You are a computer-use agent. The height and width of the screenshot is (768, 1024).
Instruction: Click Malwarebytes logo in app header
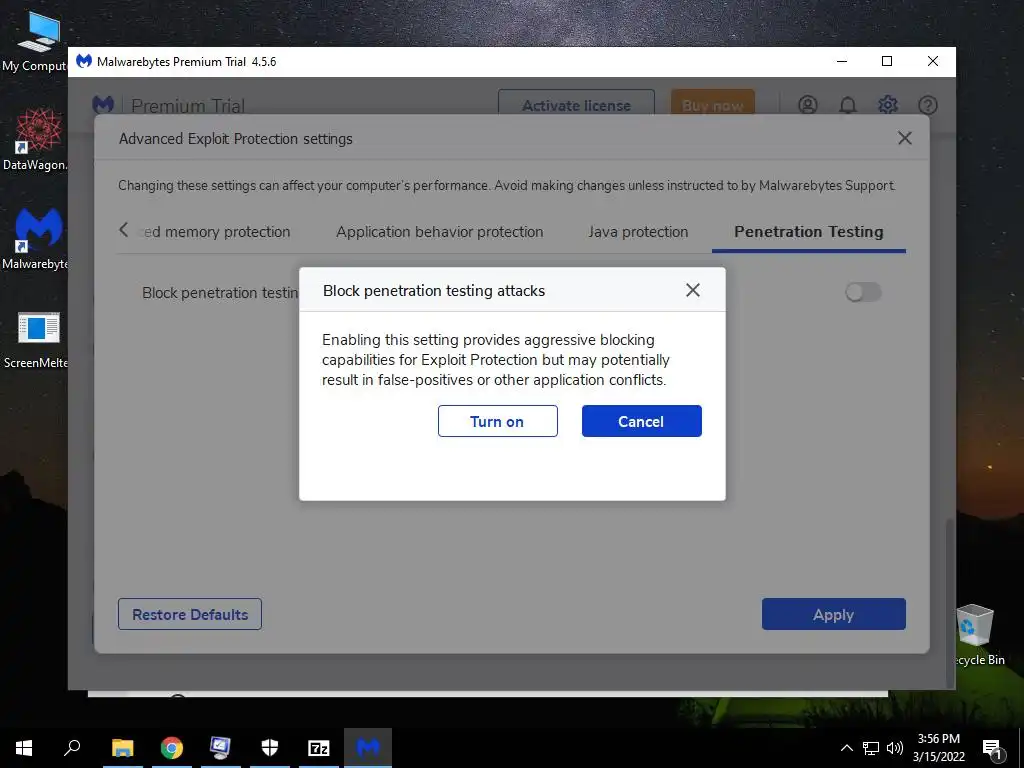[x=103, y=104]
